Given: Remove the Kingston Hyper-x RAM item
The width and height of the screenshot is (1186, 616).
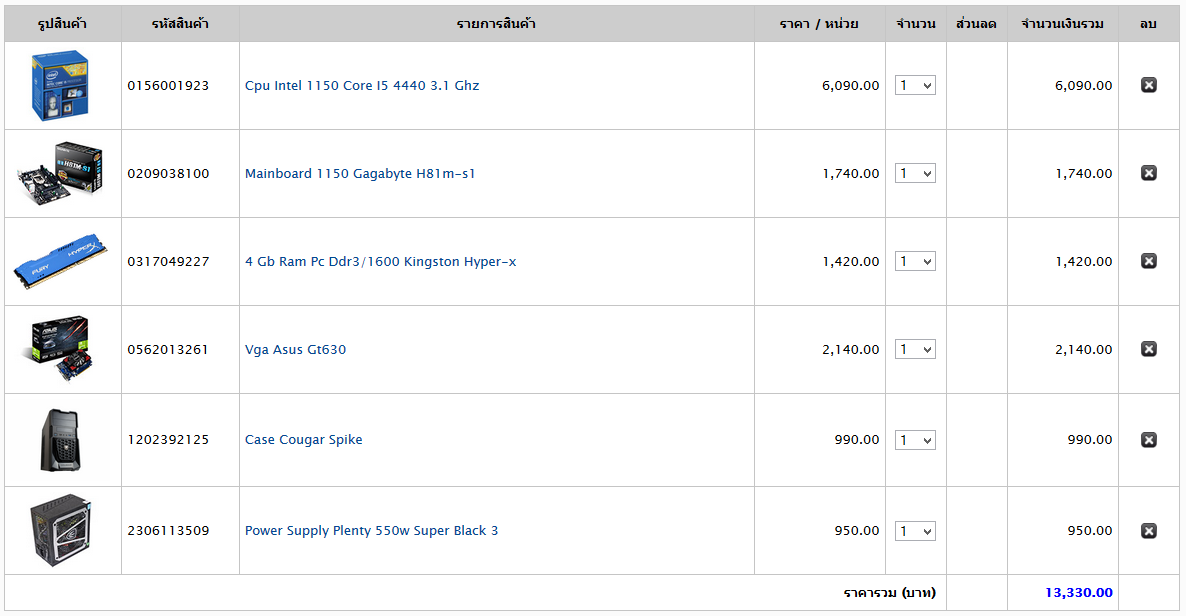Looking at the screenshot, I should pos(1149,261).
